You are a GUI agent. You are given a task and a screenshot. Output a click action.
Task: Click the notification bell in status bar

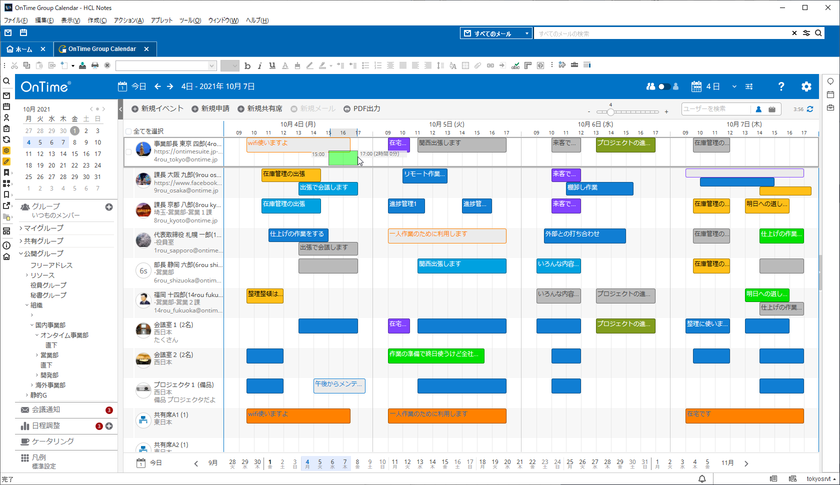pos(702,479)
